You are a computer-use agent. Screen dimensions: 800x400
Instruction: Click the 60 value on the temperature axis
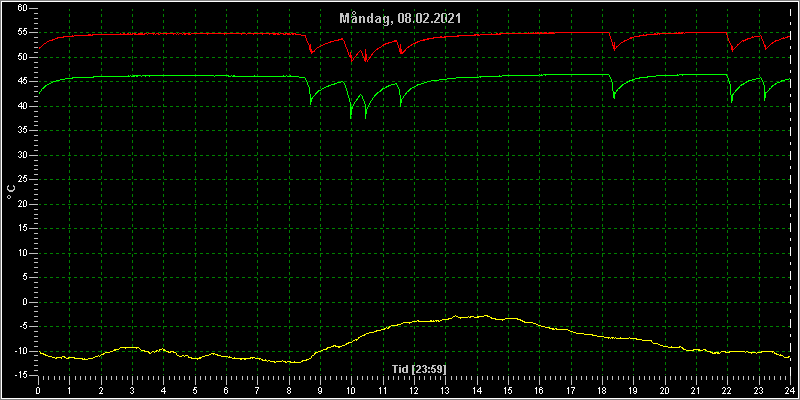pos(21,8)
